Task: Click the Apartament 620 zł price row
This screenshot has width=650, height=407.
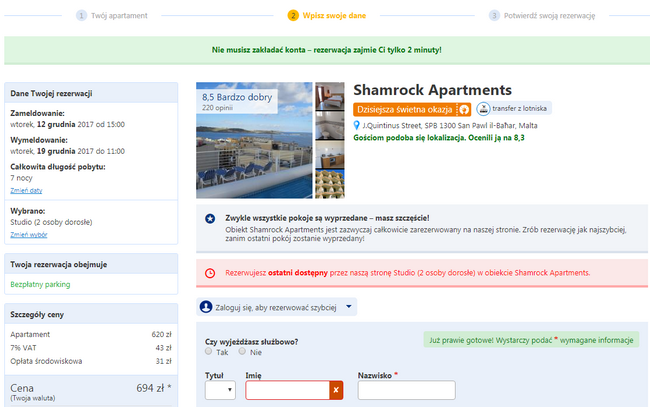Action: pyautogui.click(x=91, y=334)
